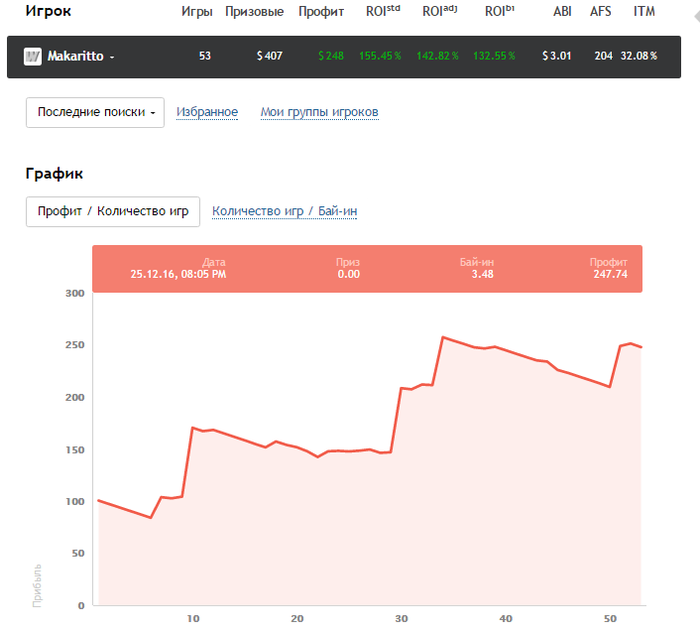Open the Избранное link
Image resolution: width=700 pixels, height=632 pixels.
pyautogui.click(x=207, y=112)
